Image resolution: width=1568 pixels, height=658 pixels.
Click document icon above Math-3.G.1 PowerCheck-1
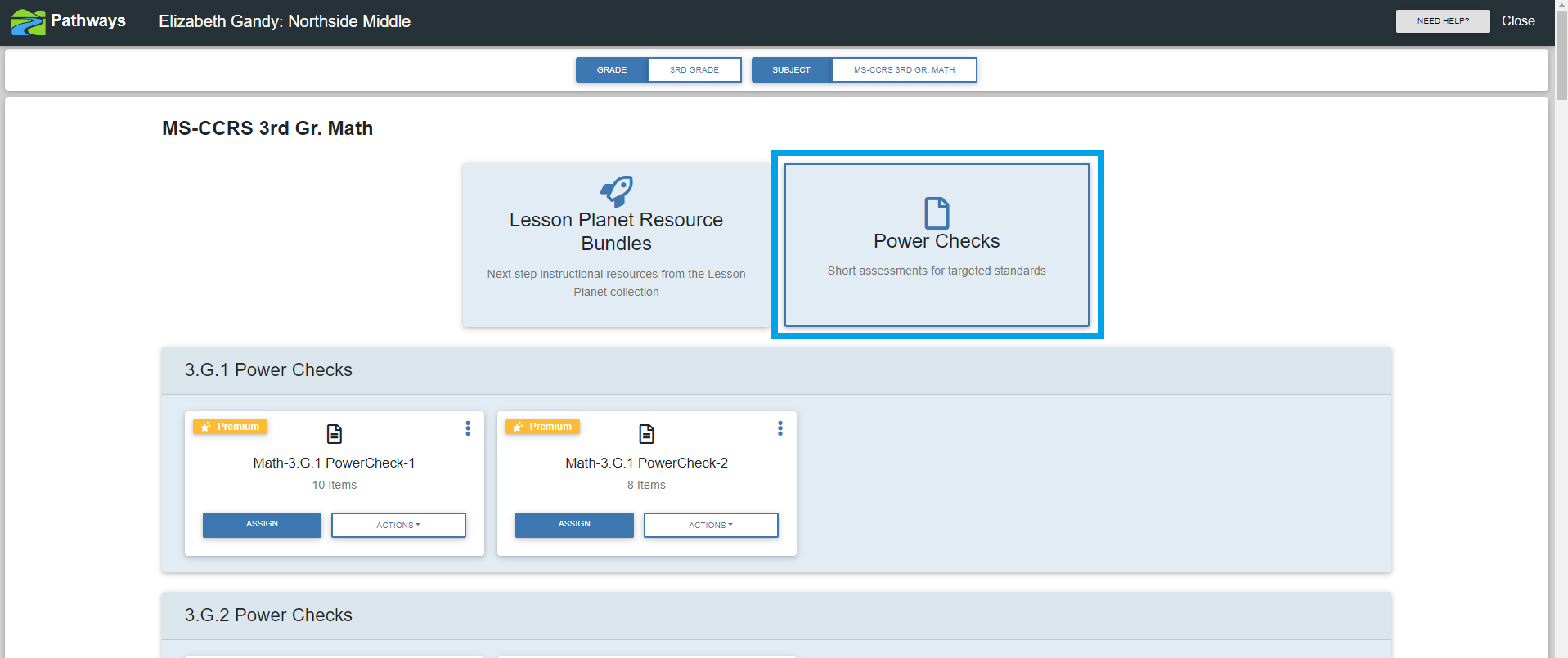coord(335,433)
